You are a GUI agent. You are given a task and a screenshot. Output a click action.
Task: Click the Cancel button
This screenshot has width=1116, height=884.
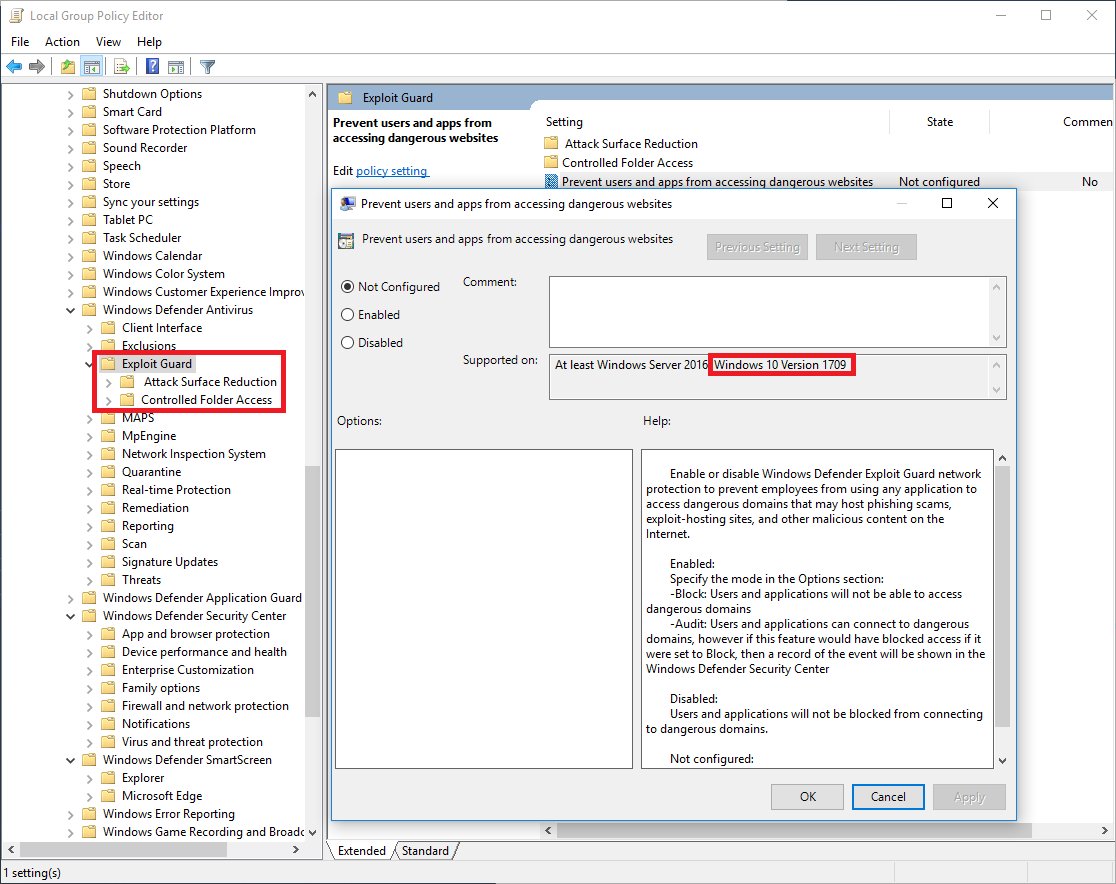point(888,796)
